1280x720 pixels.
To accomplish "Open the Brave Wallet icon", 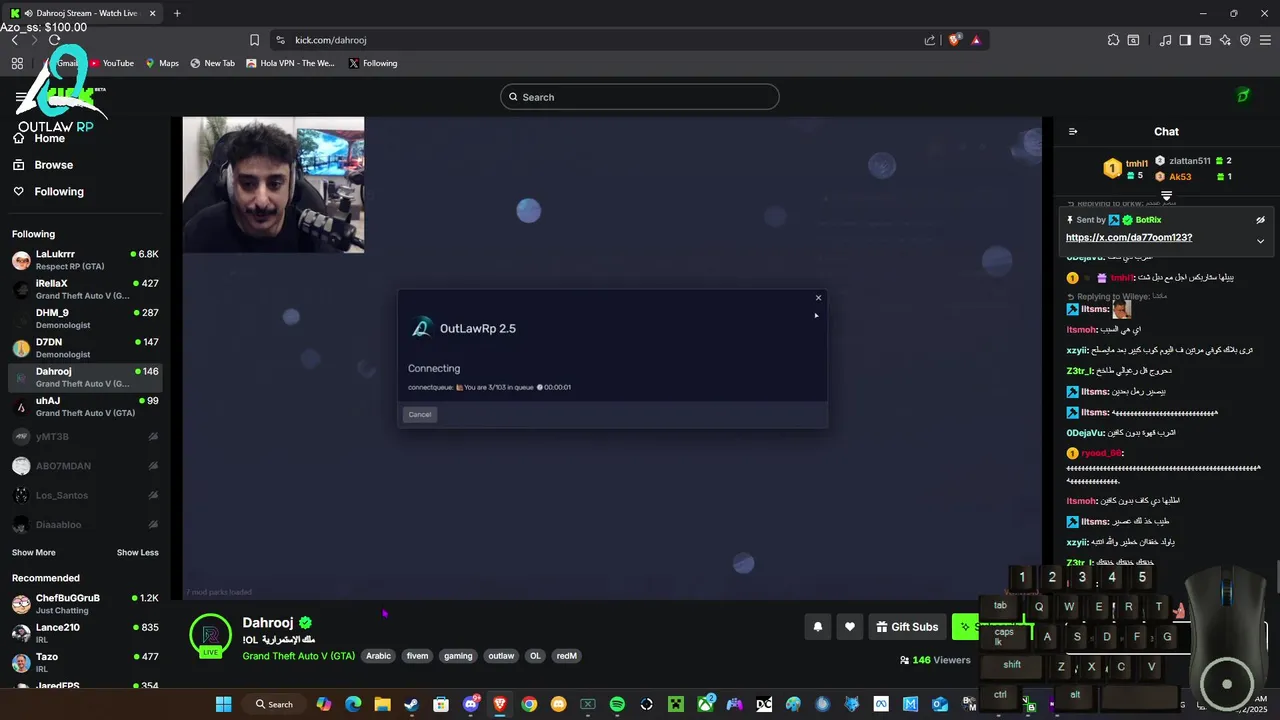I will tap(1205, 40).
